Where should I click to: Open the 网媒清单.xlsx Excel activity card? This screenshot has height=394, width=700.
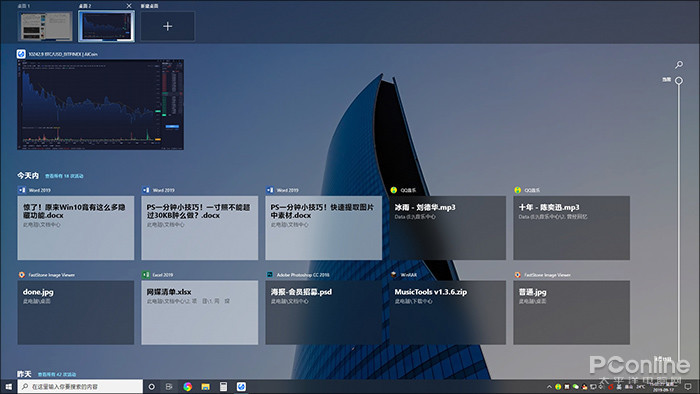(200, 312)
